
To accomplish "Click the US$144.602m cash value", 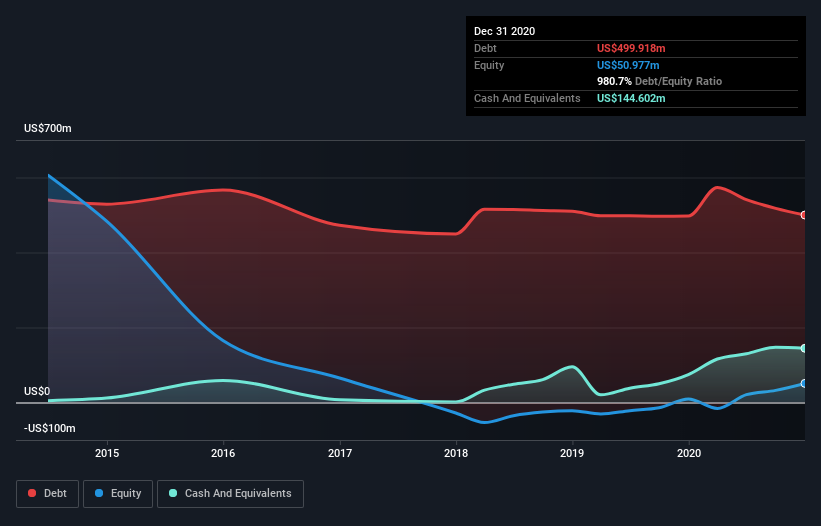I will point(631,98).
